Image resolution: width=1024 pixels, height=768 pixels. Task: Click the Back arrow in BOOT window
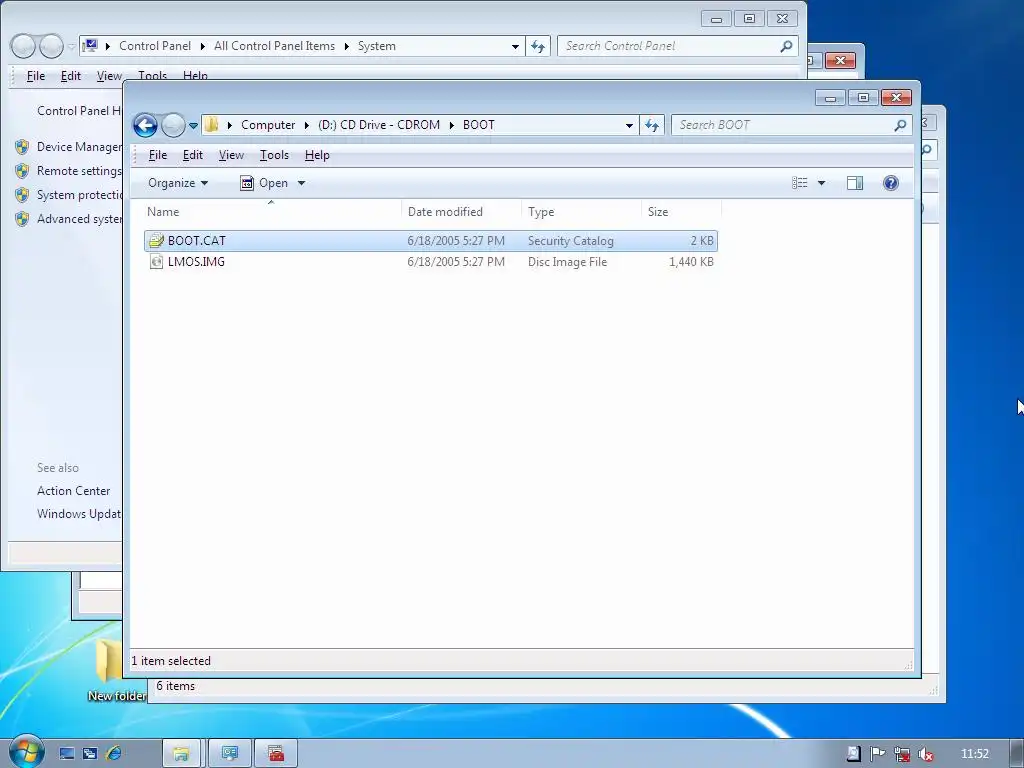[x=145, y=125]
